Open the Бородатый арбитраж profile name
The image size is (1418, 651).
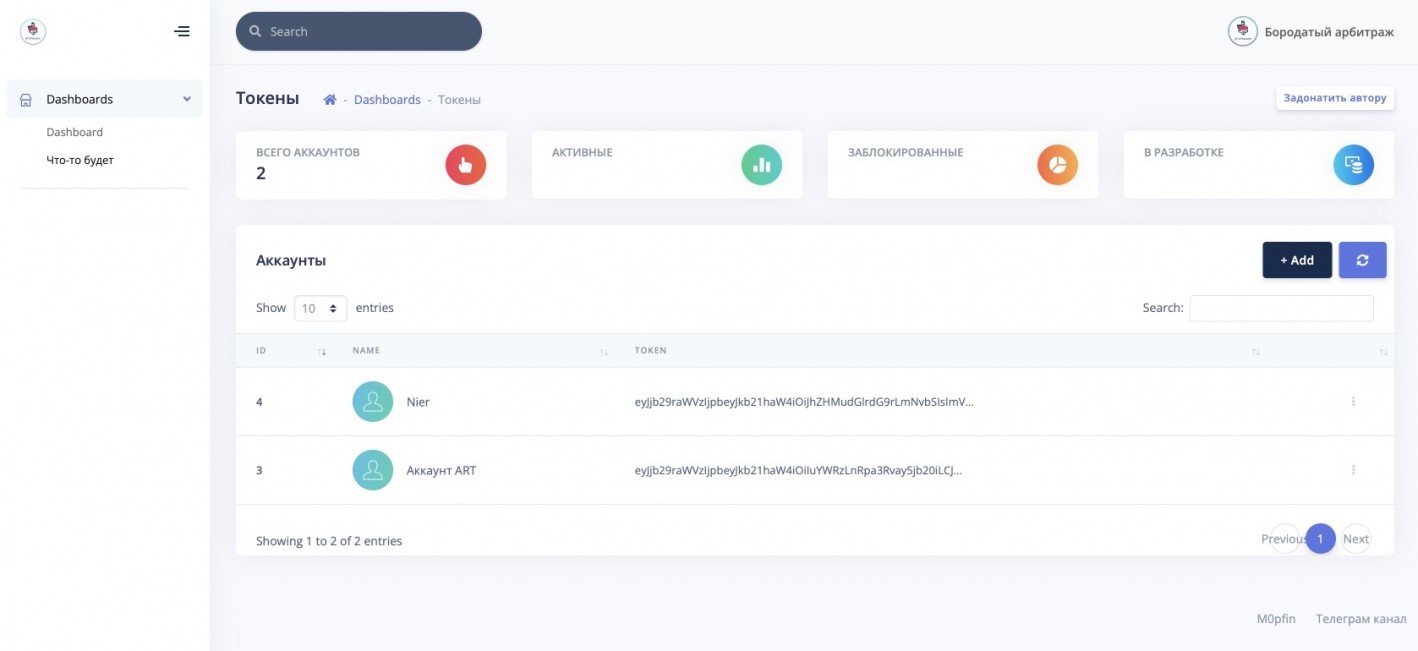coord(1329,32)
